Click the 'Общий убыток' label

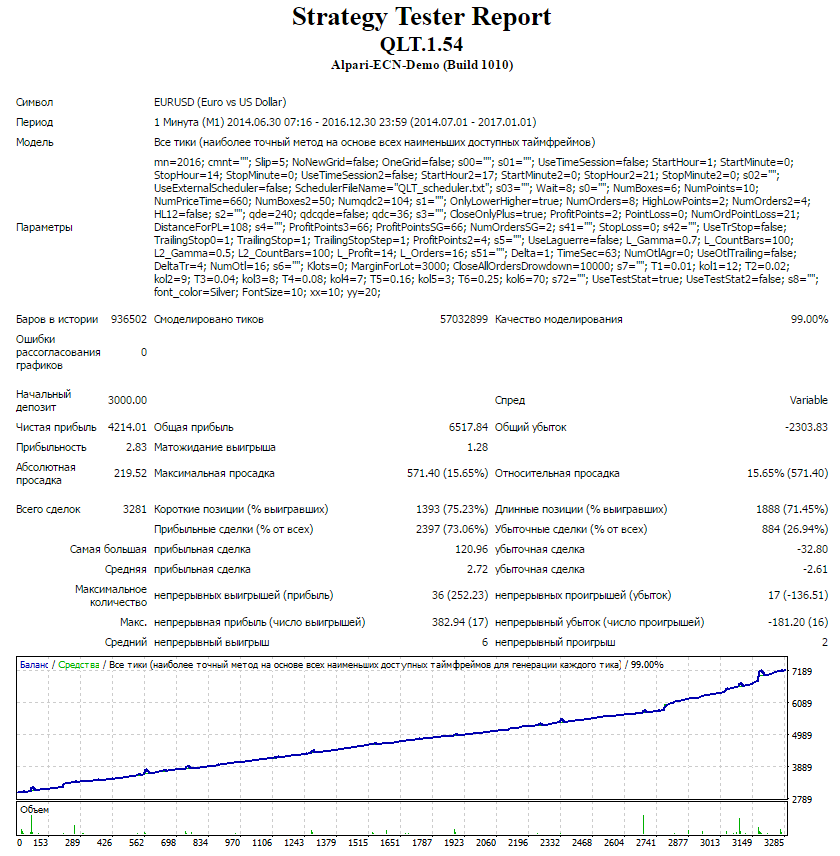click(x=531, y=427)
